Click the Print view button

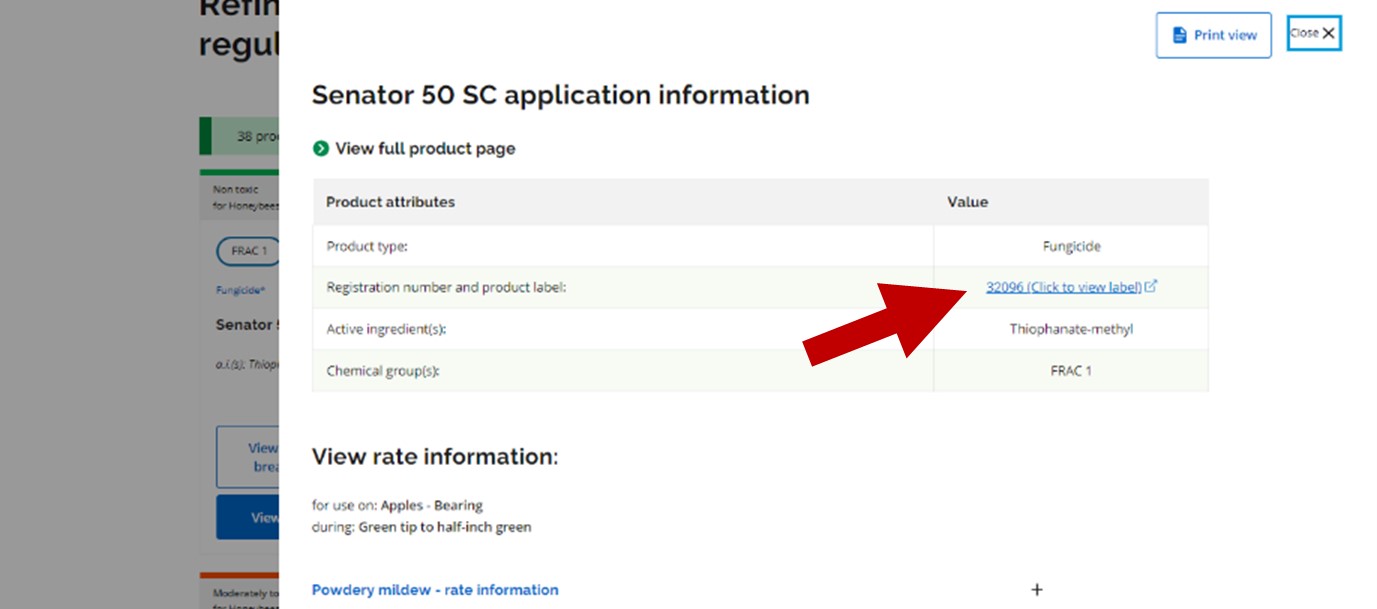1213,35
